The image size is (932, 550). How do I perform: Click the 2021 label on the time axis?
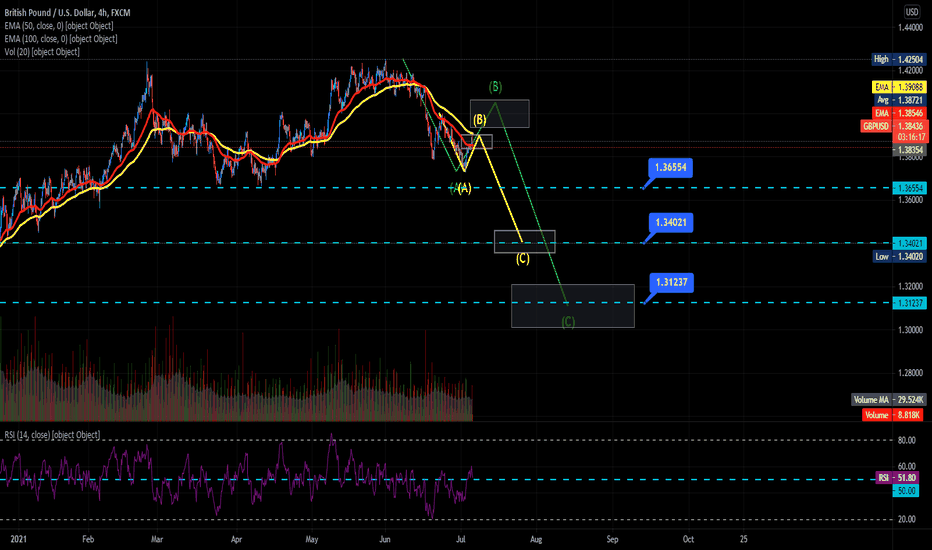click(18, 539)
